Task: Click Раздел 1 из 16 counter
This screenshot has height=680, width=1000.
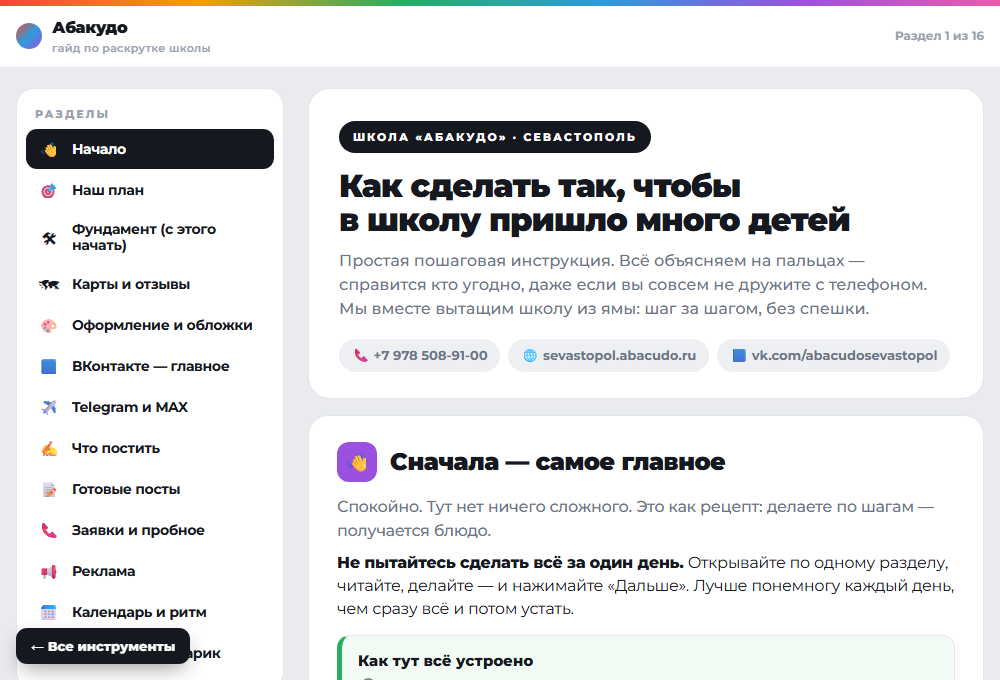Action: point(939,36)
